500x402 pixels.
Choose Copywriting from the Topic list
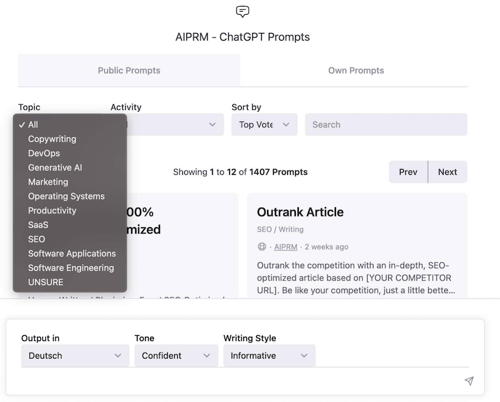click(x=70, y=139)
